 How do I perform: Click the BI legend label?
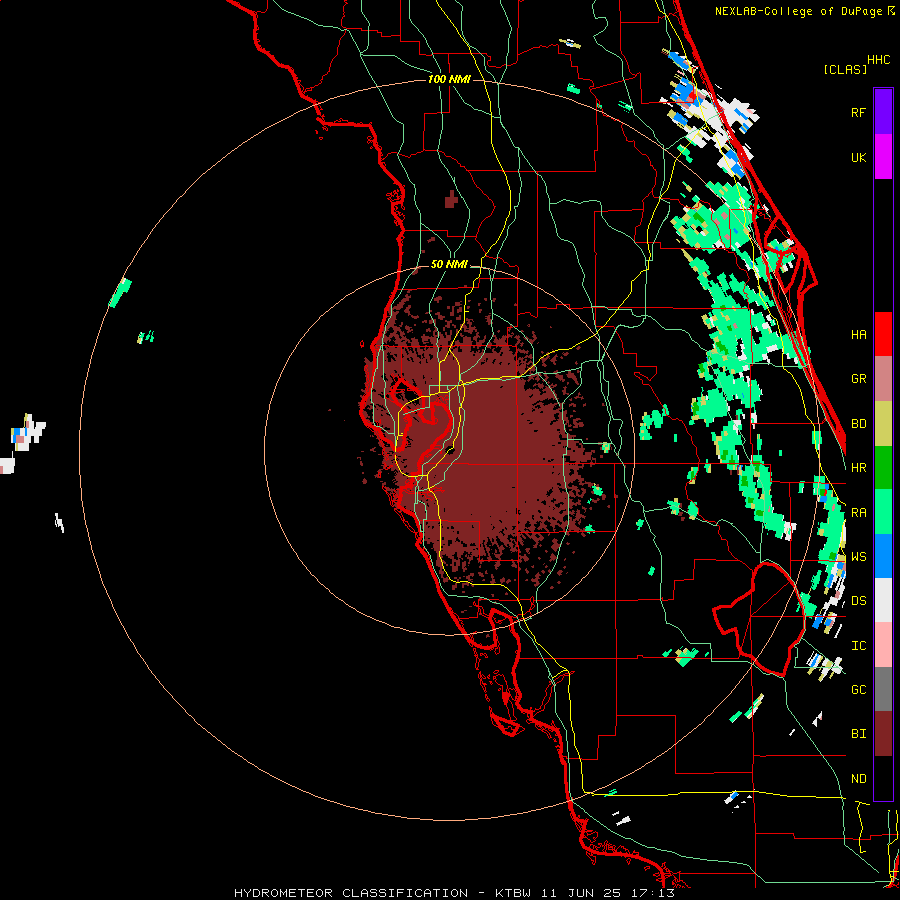point(858,734)
